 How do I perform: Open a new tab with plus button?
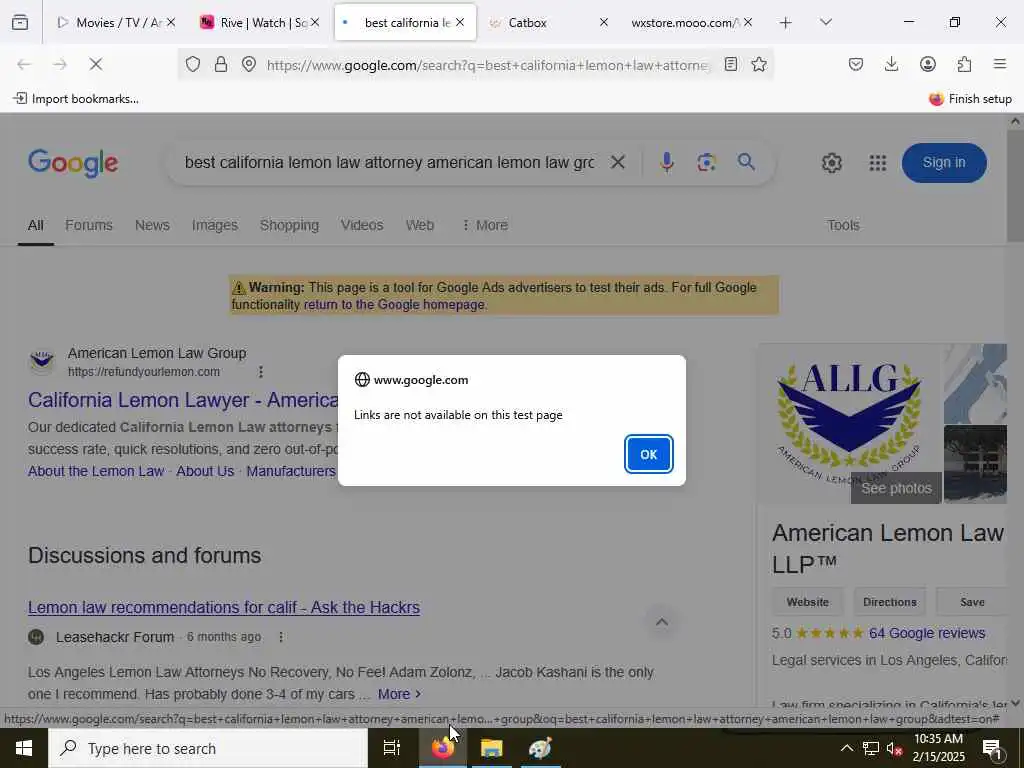pos(786,23)
